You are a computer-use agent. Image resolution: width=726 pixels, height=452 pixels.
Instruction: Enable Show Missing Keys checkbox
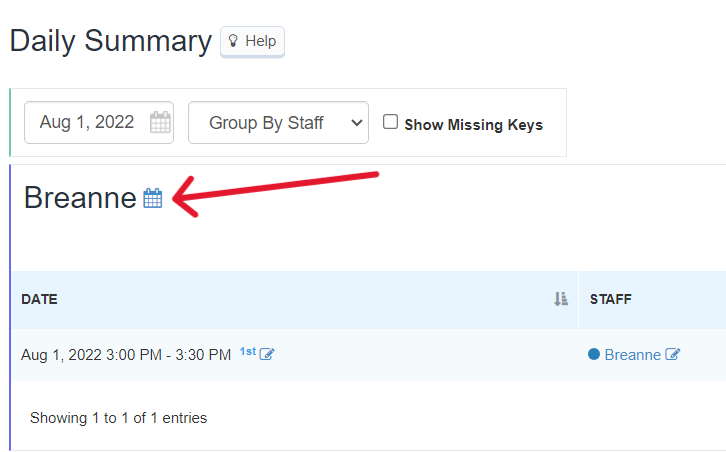[x=390, y=122]
